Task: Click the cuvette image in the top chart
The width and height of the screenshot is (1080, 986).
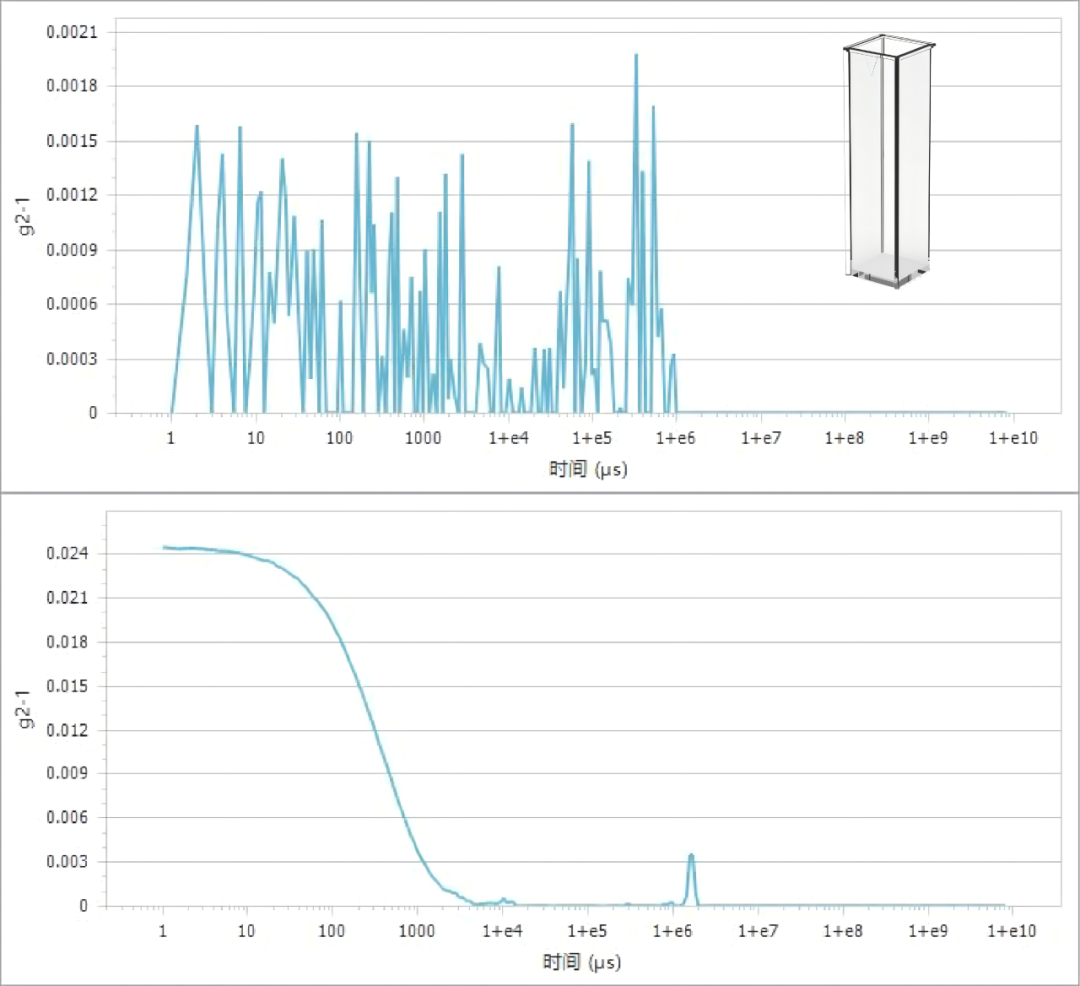Action: 889,161
